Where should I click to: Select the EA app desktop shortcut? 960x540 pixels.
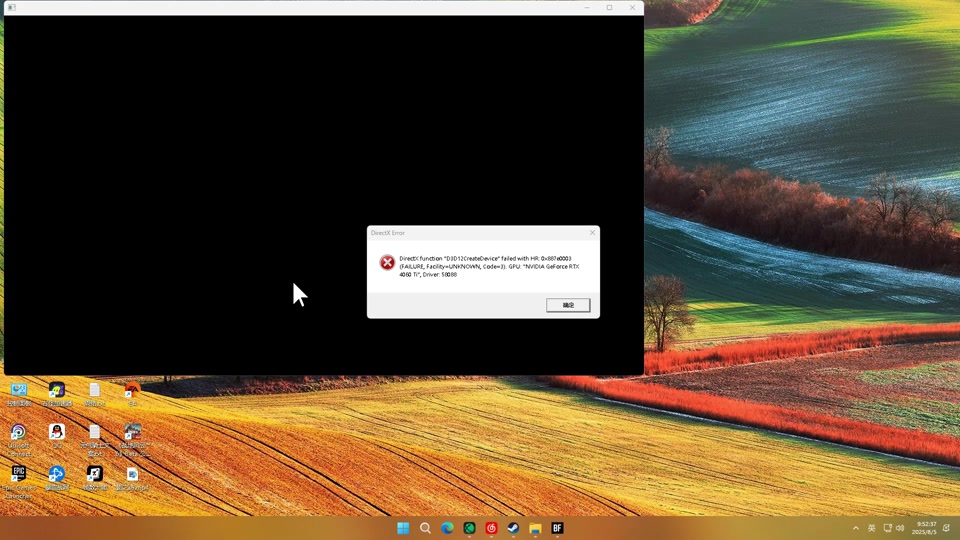[x=132, y=392]
